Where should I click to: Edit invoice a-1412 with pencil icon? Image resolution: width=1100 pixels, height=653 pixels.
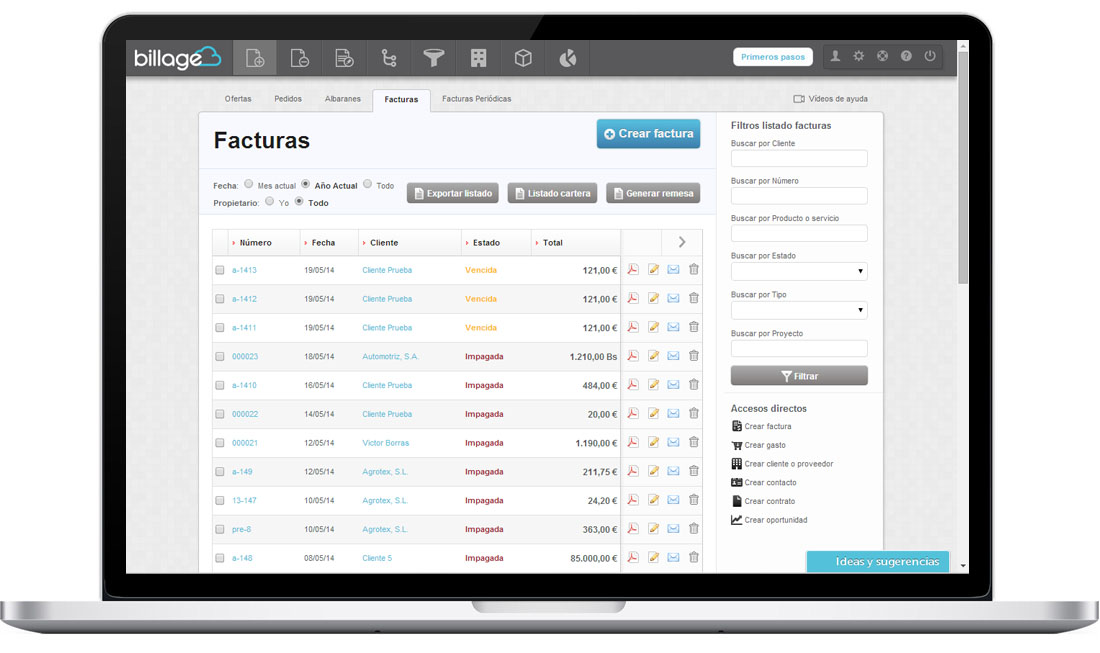click(653, 299)
